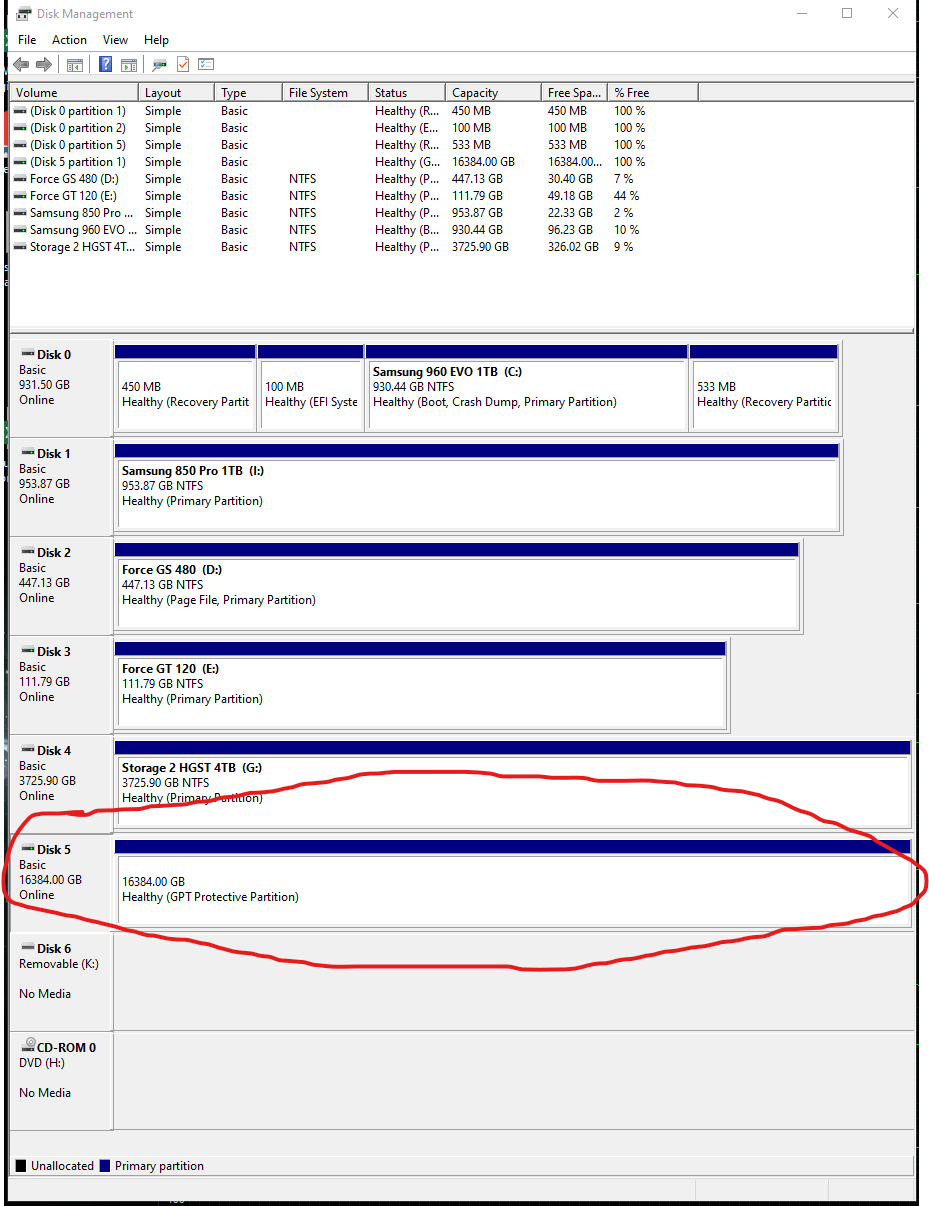This screenshot has height=1206, width=929.
Task: Click the Rescan Disks toolbar icon
Action: [159, 65]
